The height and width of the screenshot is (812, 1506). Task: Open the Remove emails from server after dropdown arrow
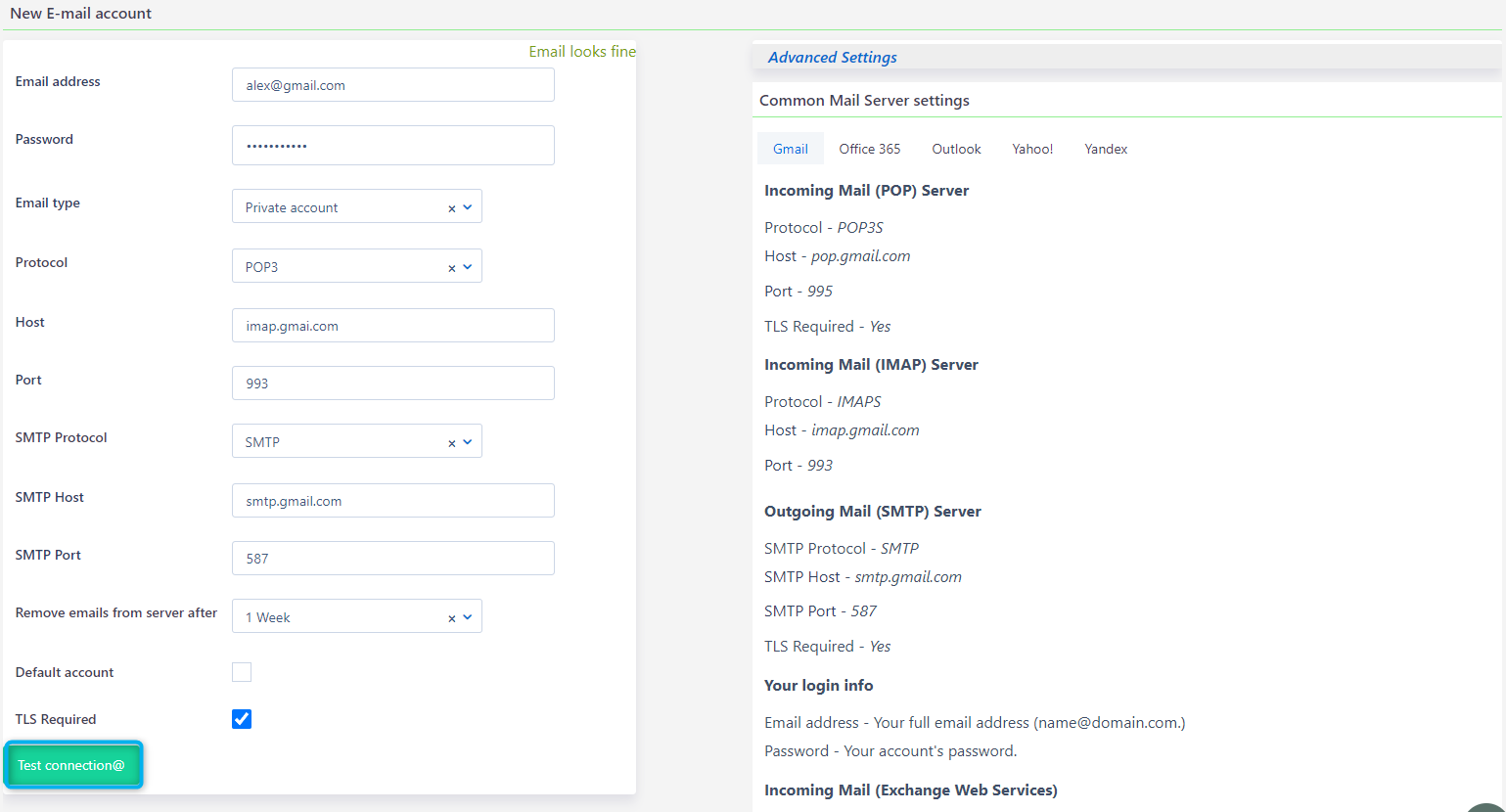pyautogui.click(x=468, y=617)
